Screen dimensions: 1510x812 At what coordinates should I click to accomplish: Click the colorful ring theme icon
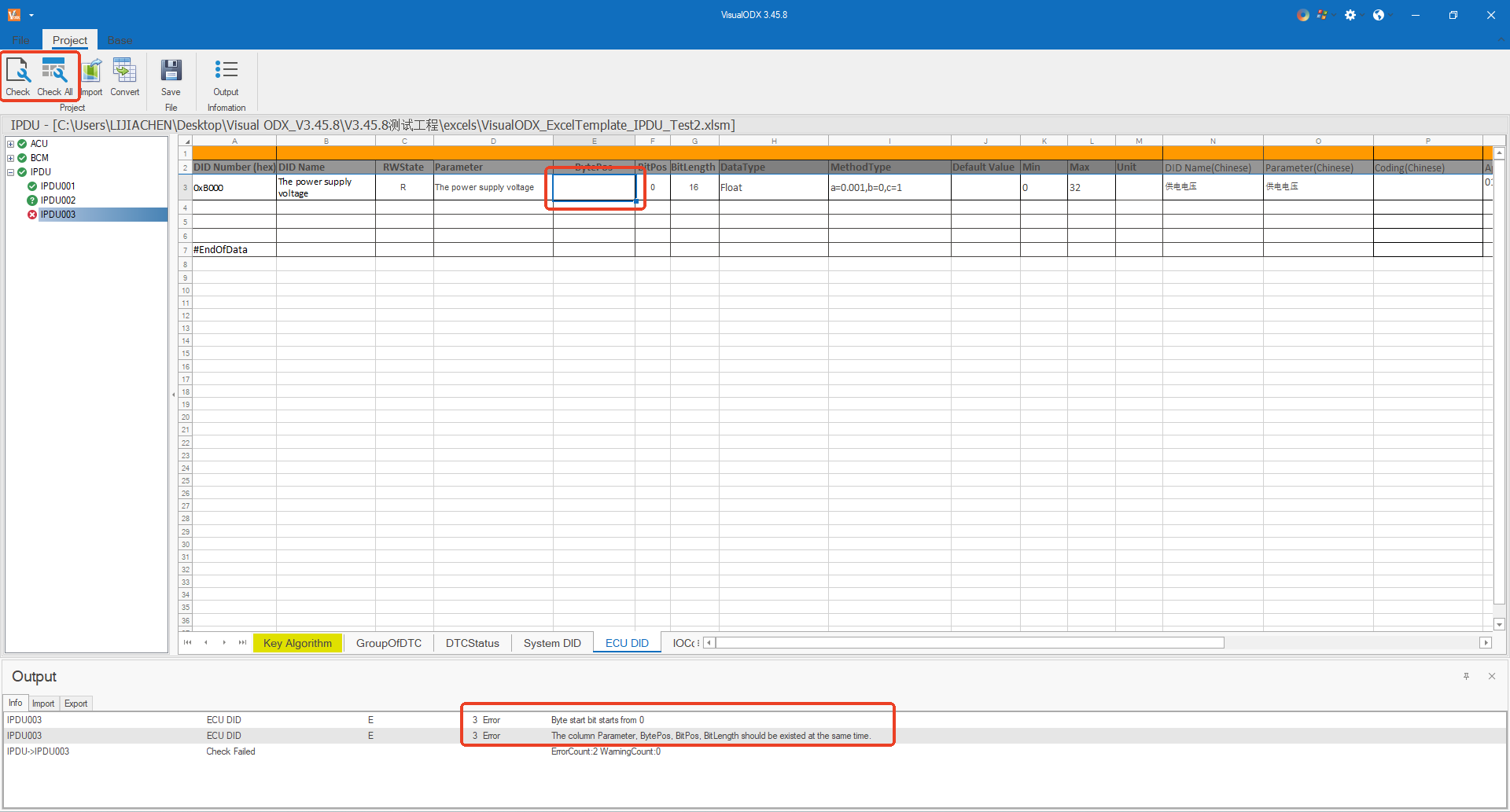[1303, 15]
